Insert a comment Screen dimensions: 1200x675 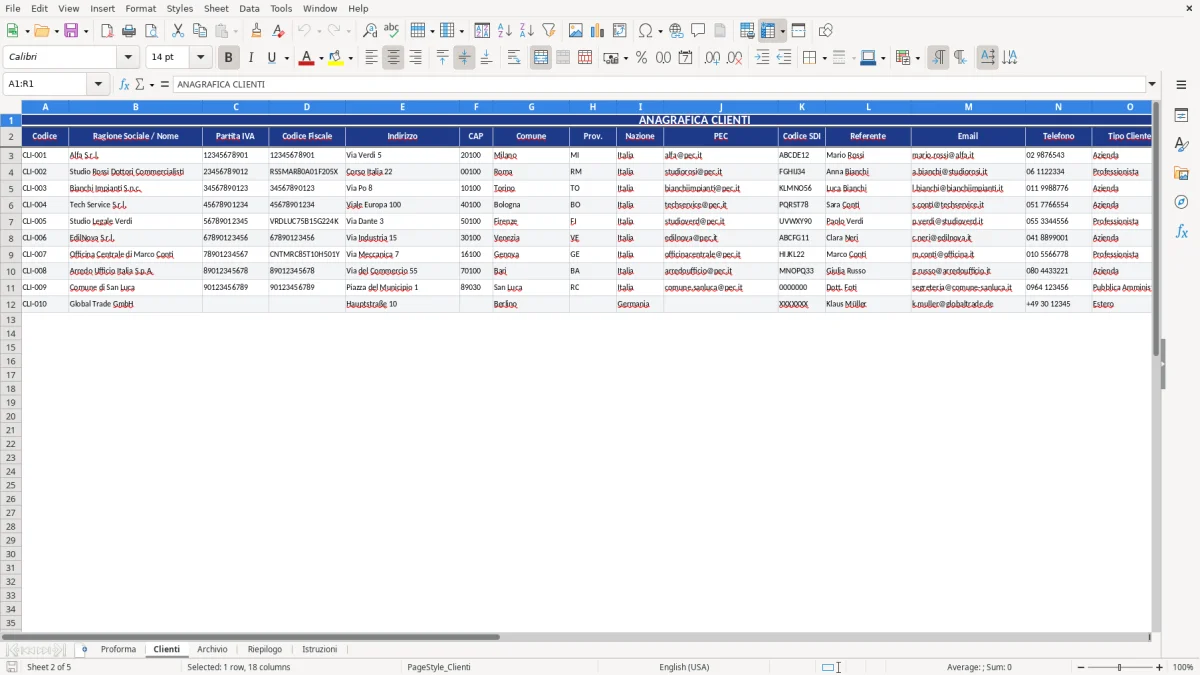coord(698,31)
